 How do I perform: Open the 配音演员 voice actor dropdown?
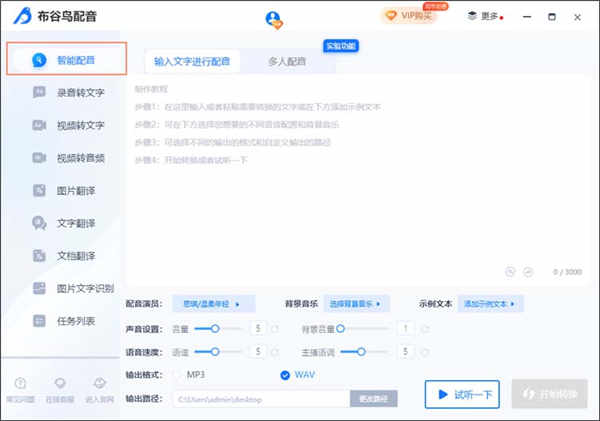pos(214,304)
